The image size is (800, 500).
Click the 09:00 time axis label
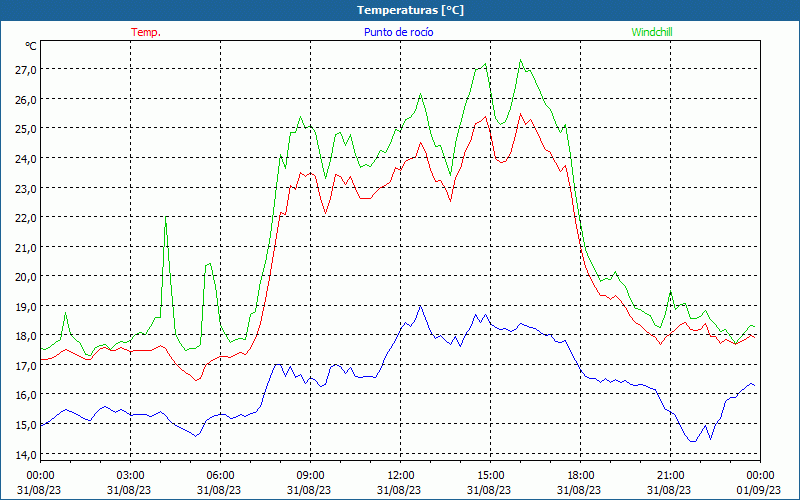tap(310, 476)
